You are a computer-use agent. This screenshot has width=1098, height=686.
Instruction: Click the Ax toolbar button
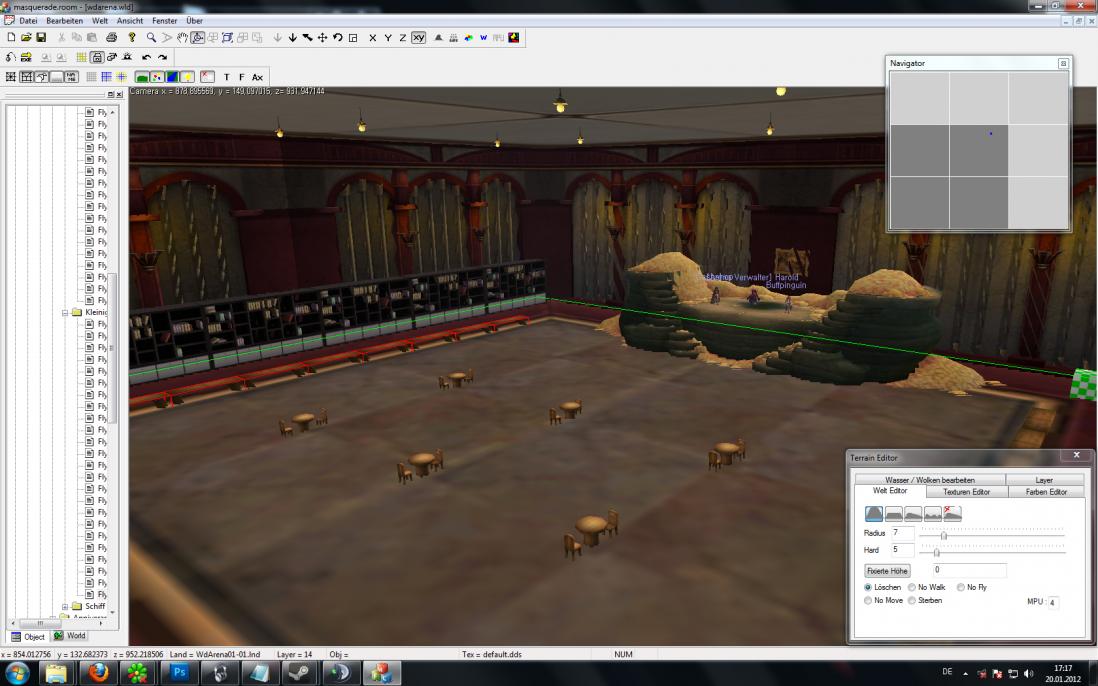tap(257, 77)
